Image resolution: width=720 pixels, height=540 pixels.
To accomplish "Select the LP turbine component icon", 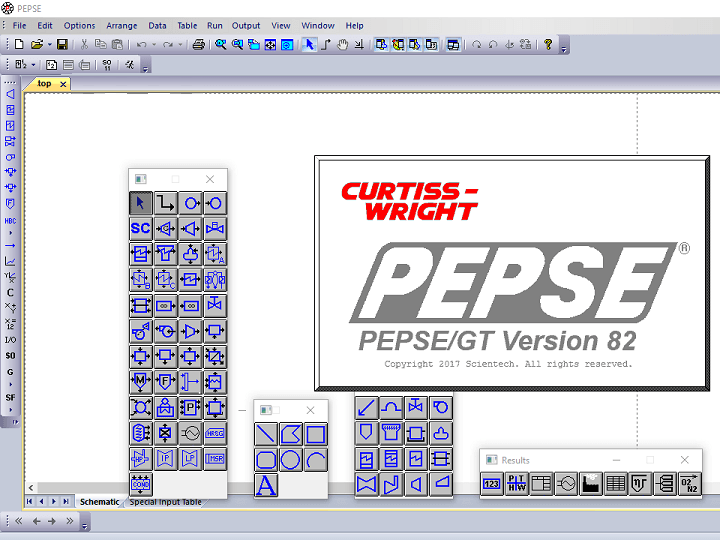I will [x=190, y=458].
